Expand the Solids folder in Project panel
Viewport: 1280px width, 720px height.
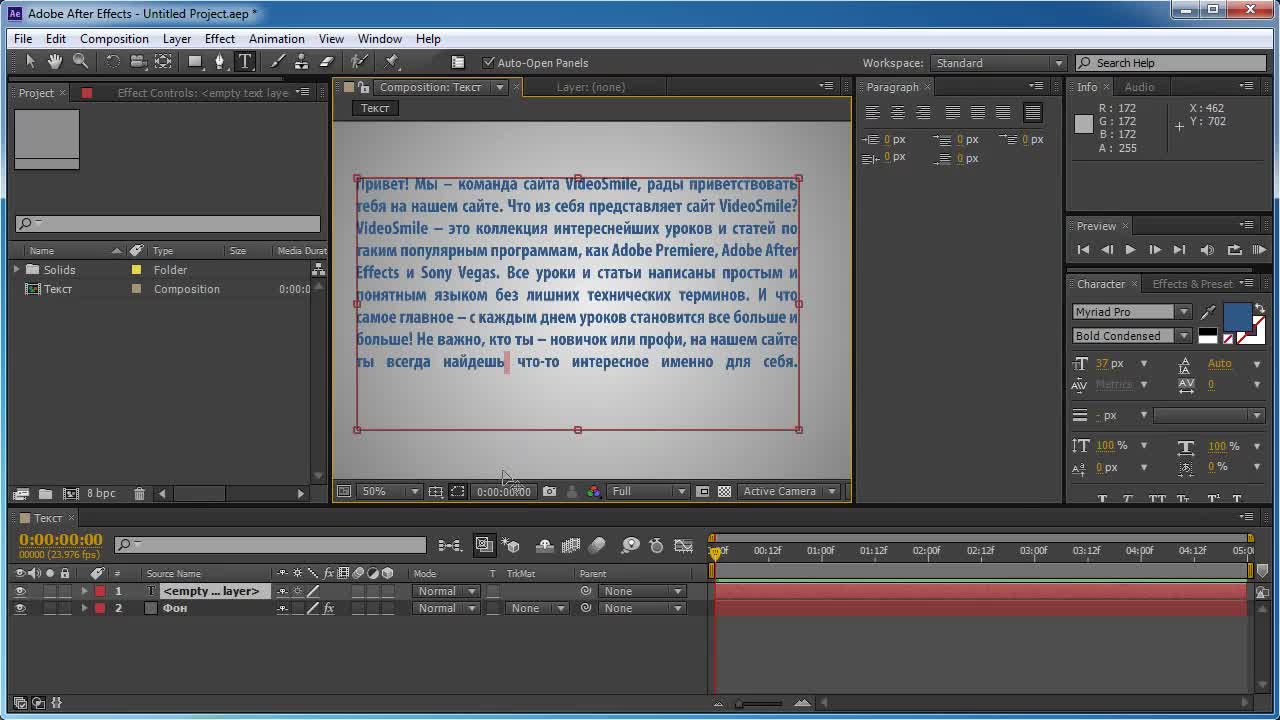[x=17, y=270]
